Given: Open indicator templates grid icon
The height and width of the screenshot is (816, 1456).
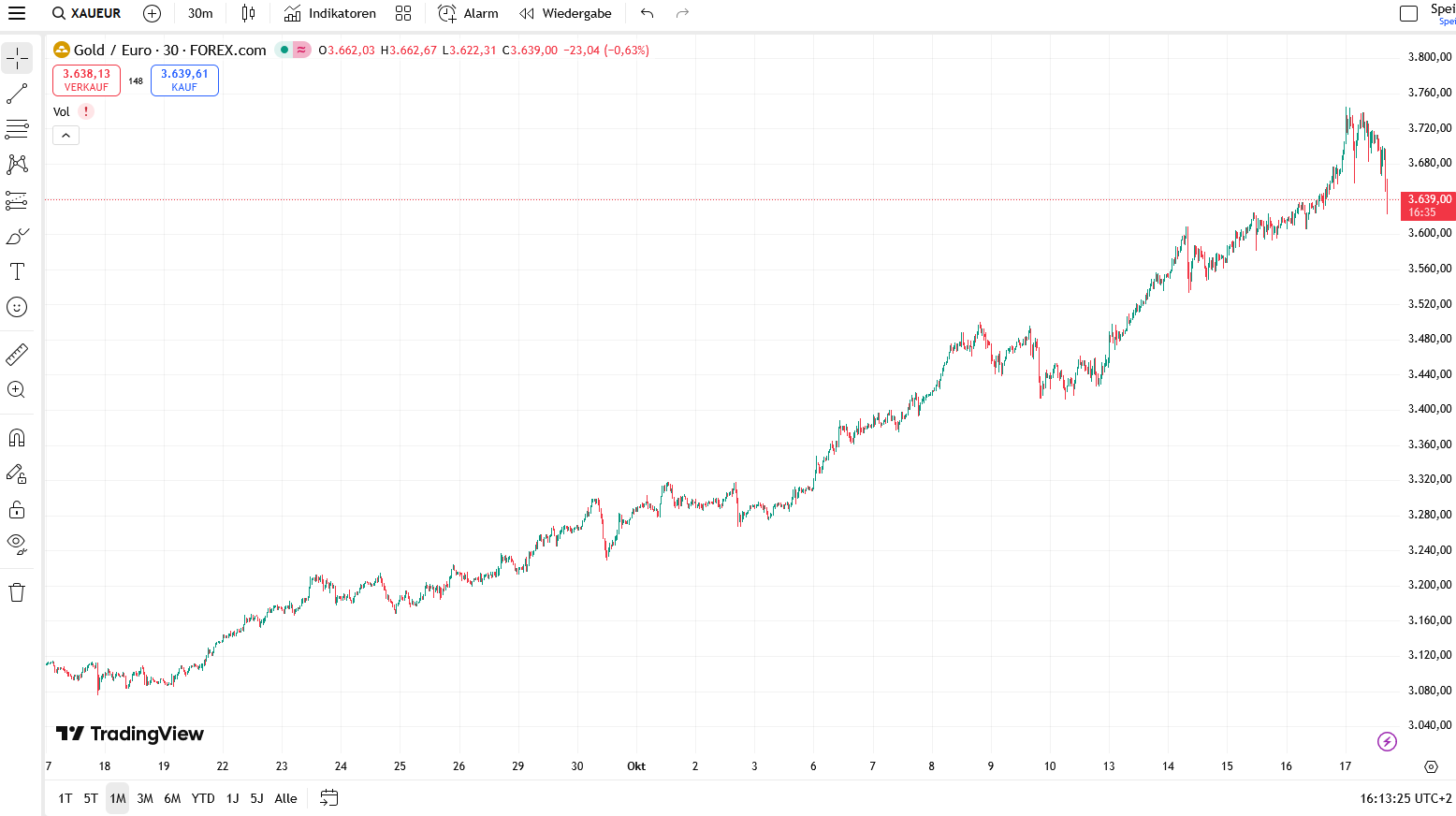Looking at the screenshot, I should pyautogui.click(x=403, y=13).
